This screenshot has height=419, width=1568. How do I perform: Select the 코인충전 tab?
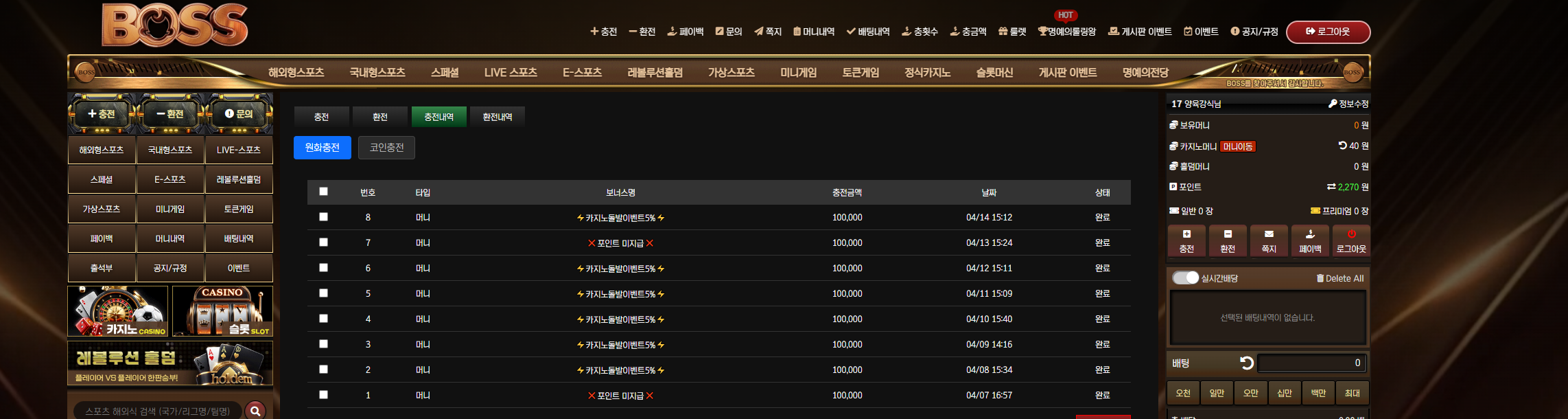[386, 148]
